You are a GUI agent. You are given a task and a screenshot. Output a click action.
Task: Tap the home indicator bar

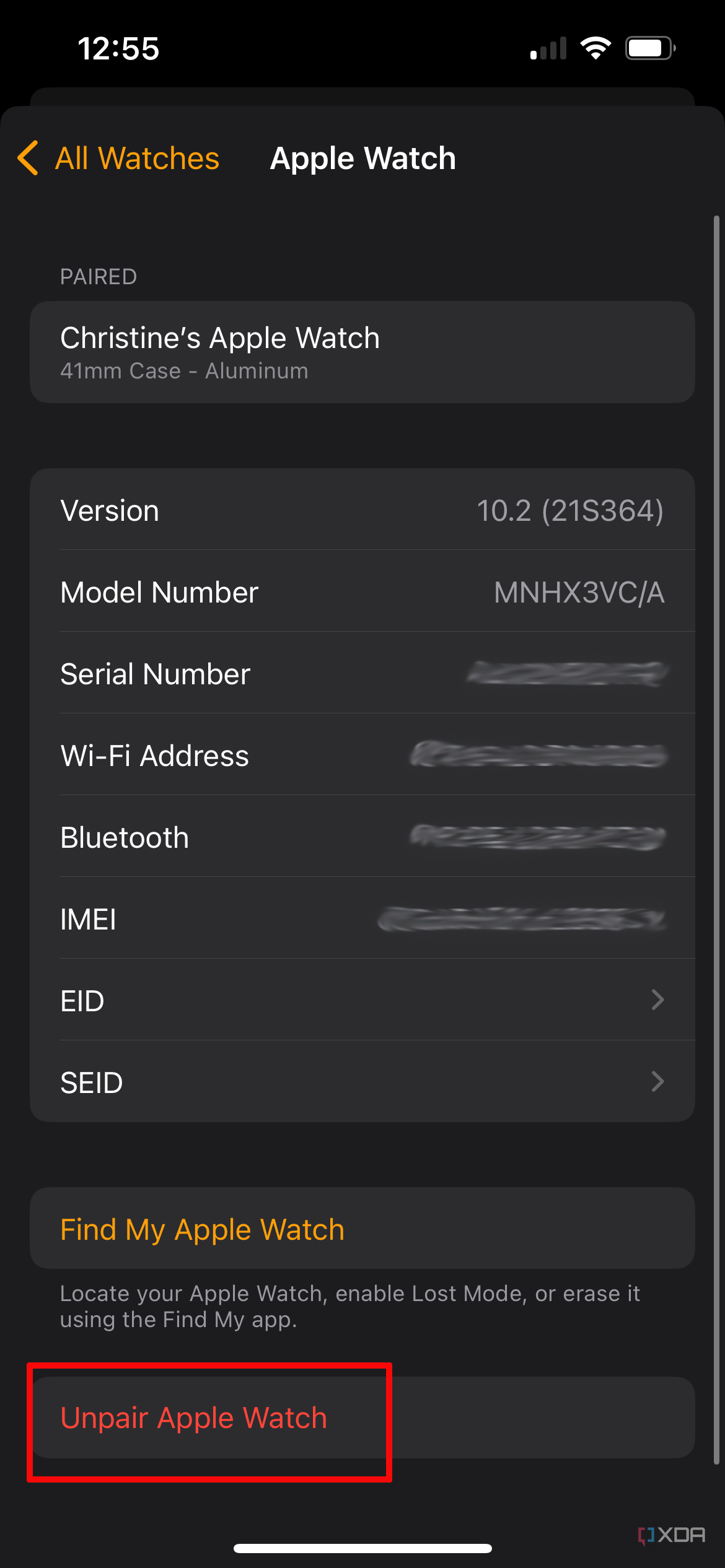tap(362, 1548)
